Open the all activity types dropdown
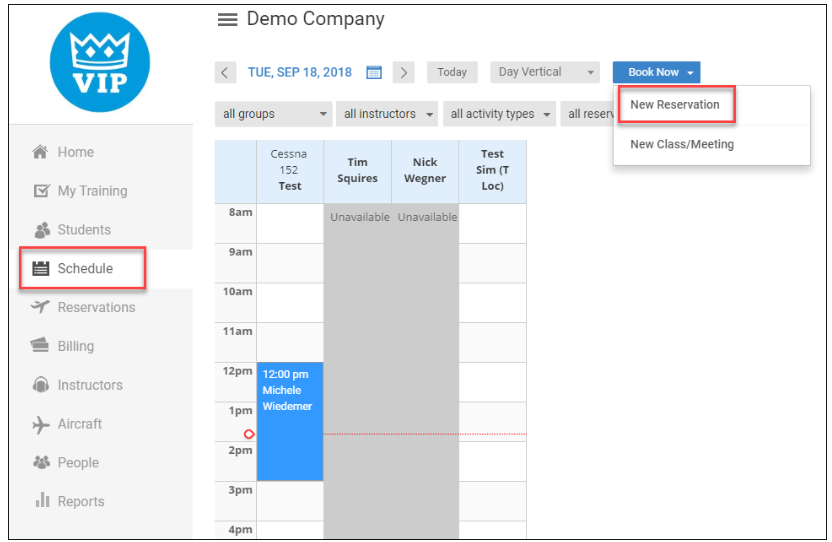Screen dimensions: 832x542 pyautogui.click(x=499, y=114)
